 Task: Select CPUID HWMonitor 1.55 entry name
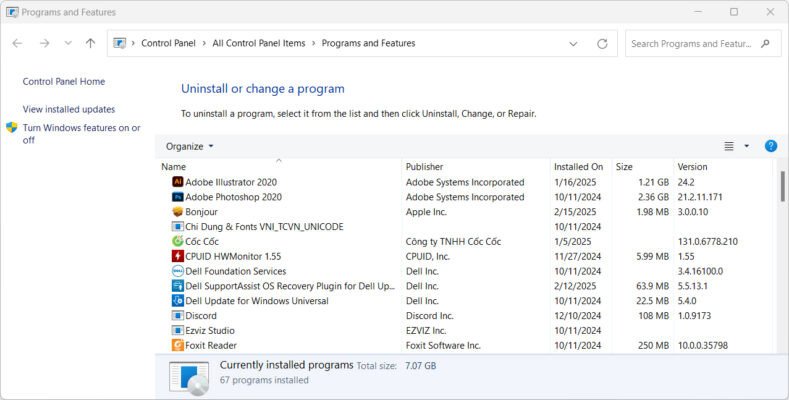tap(233, 256)
